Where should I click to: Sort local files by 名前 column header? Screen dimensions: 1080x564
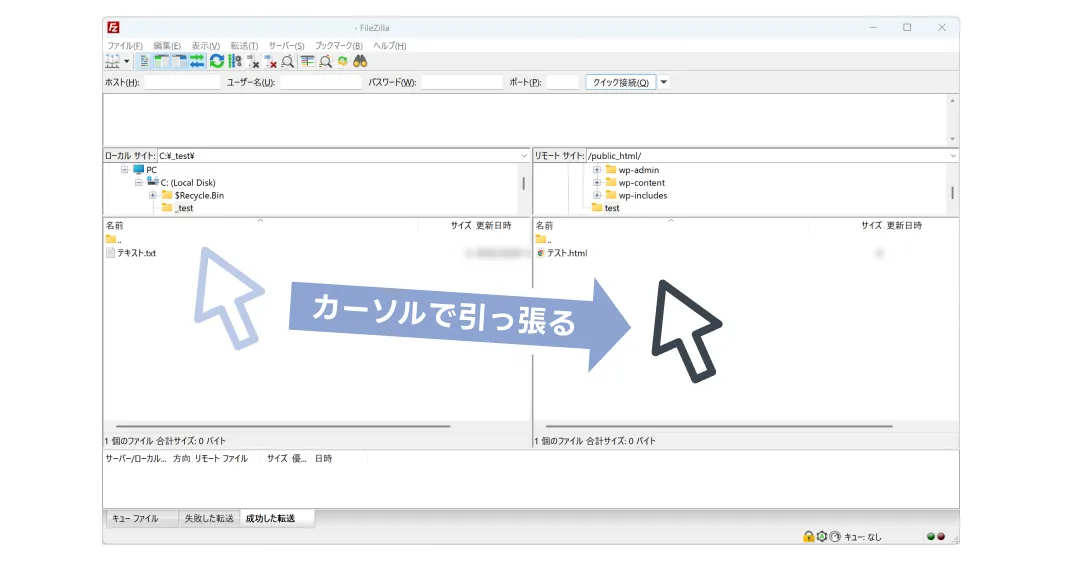click(114, 225)
